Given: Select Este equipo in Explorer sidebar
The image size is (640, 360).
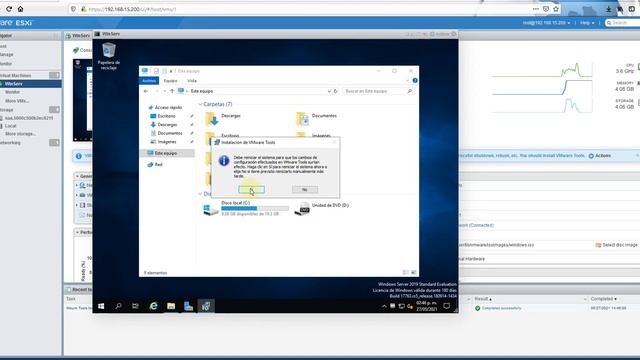Looking at the screenshot, I should click(166, 153).
